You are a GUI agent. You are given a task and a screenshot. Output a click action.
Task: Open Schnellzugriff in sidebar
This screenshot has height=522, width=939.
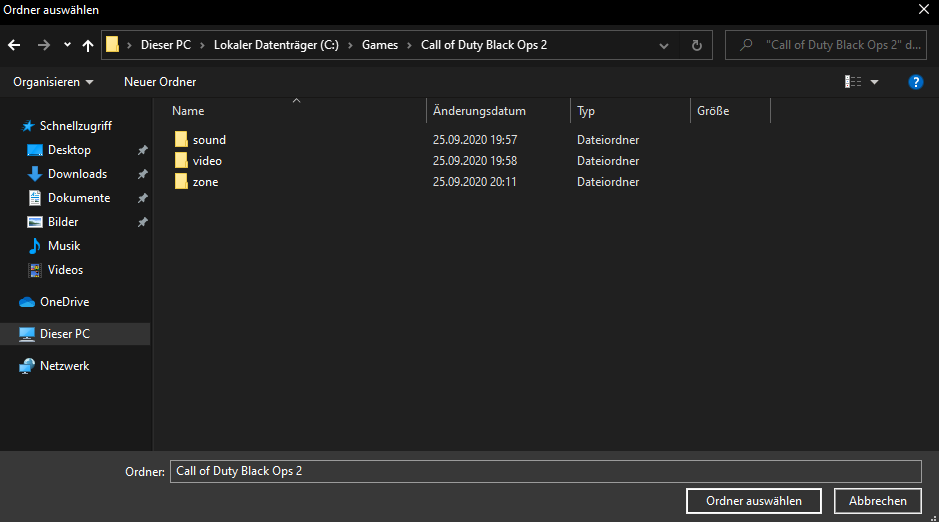click(x=75, y=126)
